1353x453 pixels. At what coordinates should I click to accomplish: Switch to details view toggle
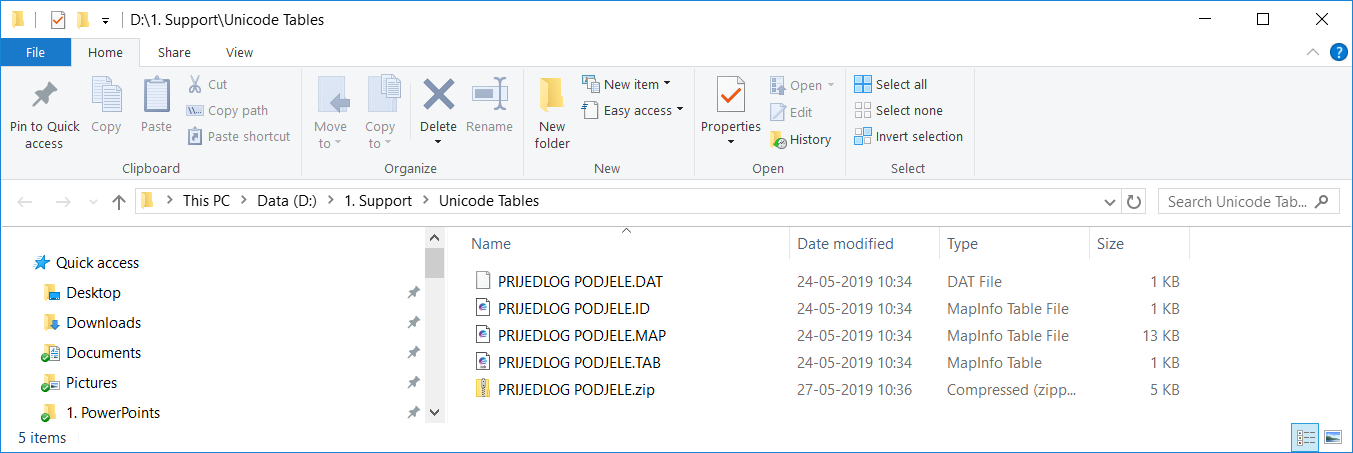[x=1305, y=437]
